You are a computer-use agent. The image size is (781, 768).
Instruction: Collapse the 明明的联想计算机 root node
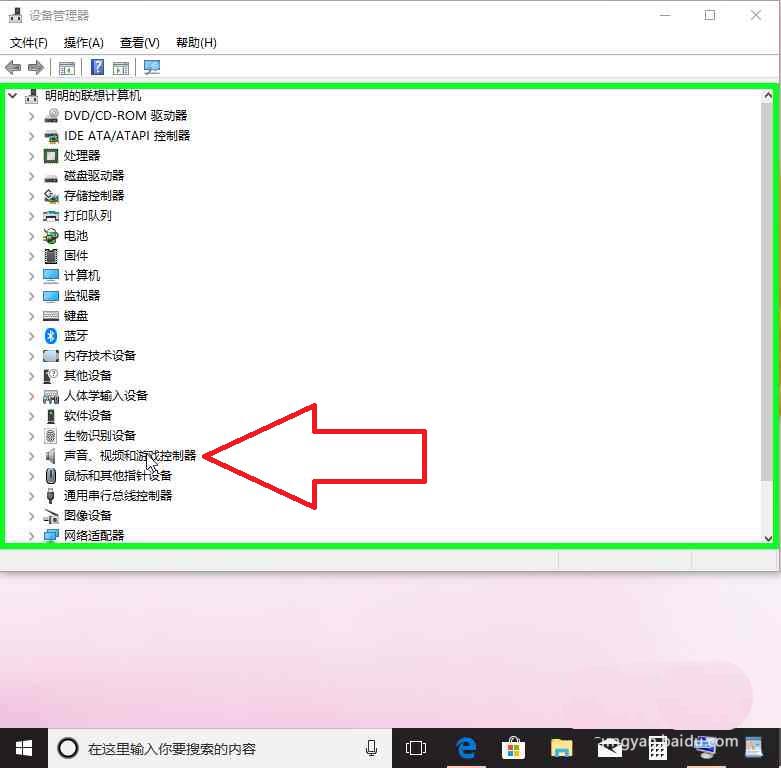(12, 95)
